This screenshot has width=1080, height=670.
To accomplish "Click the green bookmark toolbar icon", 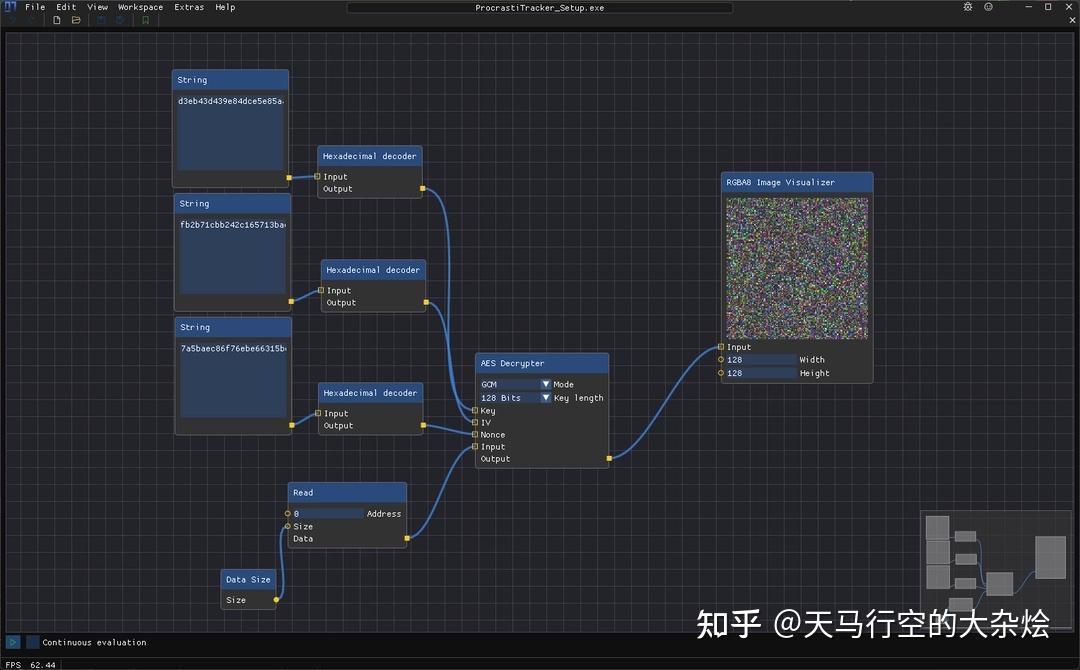I will pos(144,19).
